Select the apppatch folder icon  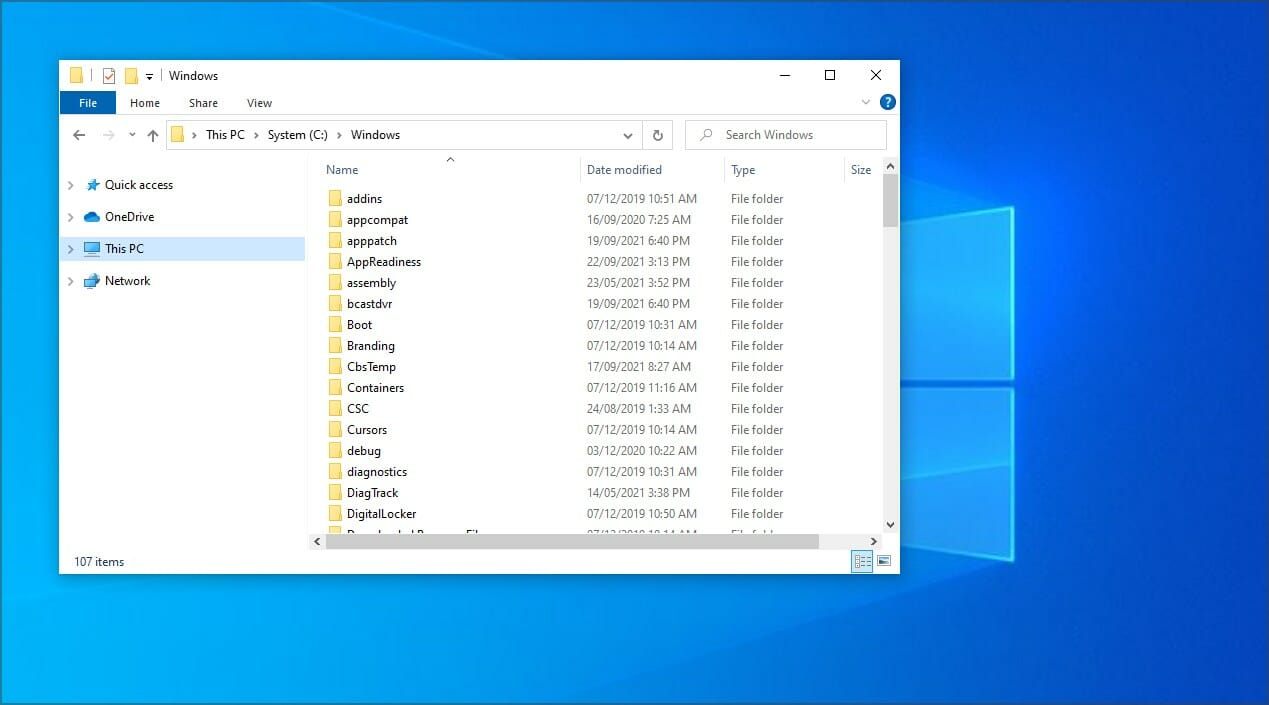pos(335,241)
